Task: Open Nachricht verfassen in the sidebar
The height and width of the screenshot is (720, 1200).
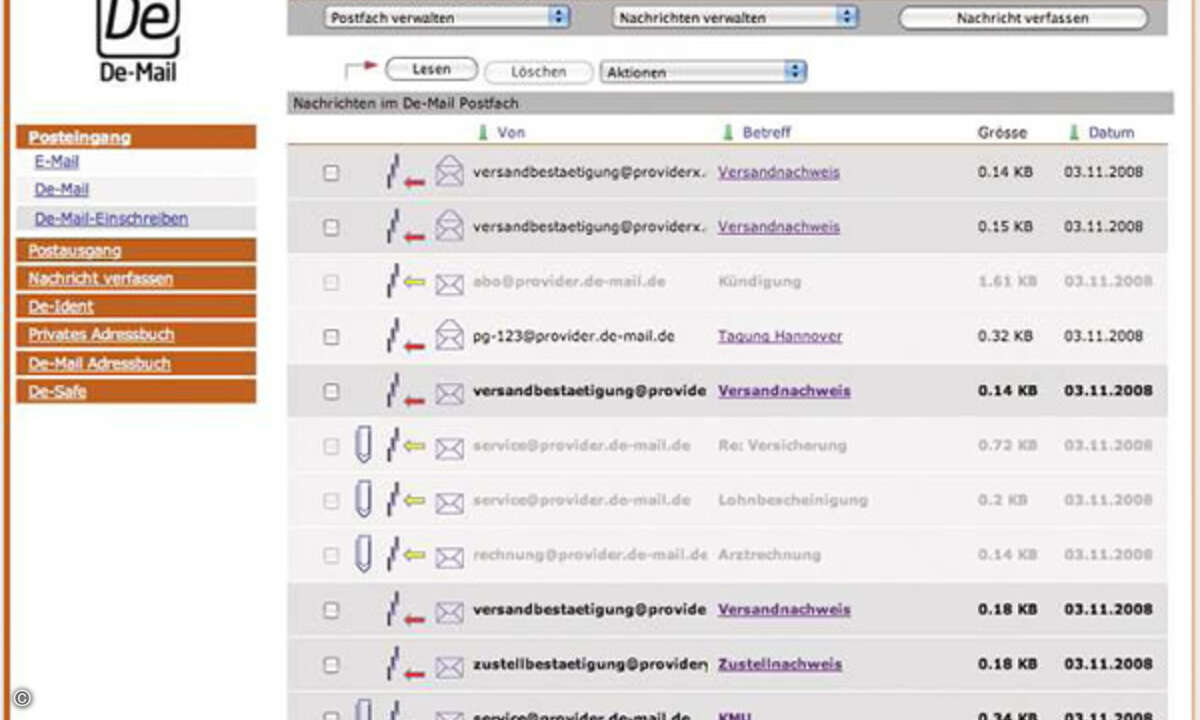Action: tap(136, 278)
